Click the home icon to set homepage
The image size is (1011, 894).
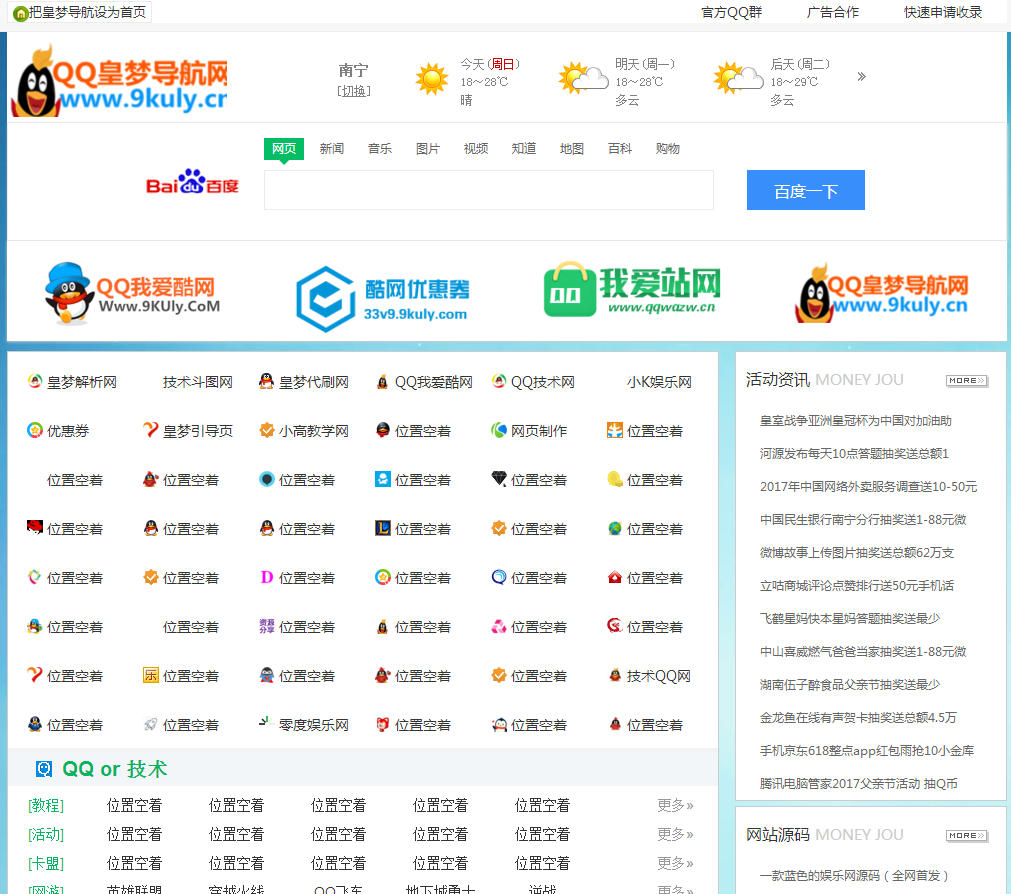tap(20, 13)
